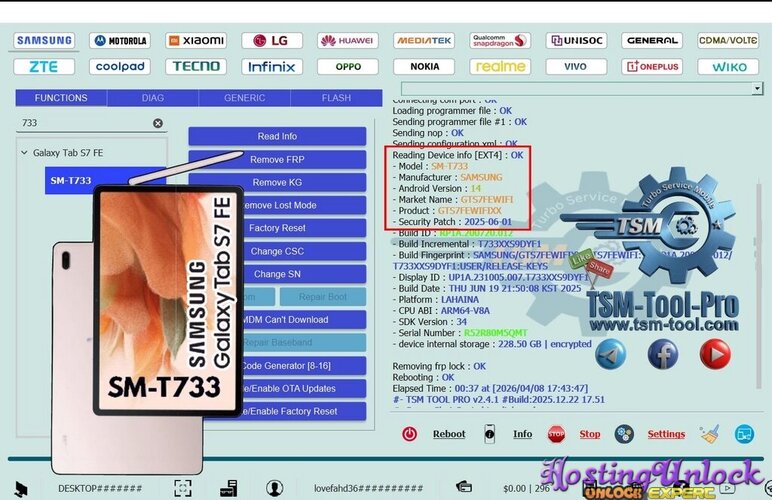This screenshot has height=500, width=772.
Task: Select the Coolpad brand button
Action: 120,66
